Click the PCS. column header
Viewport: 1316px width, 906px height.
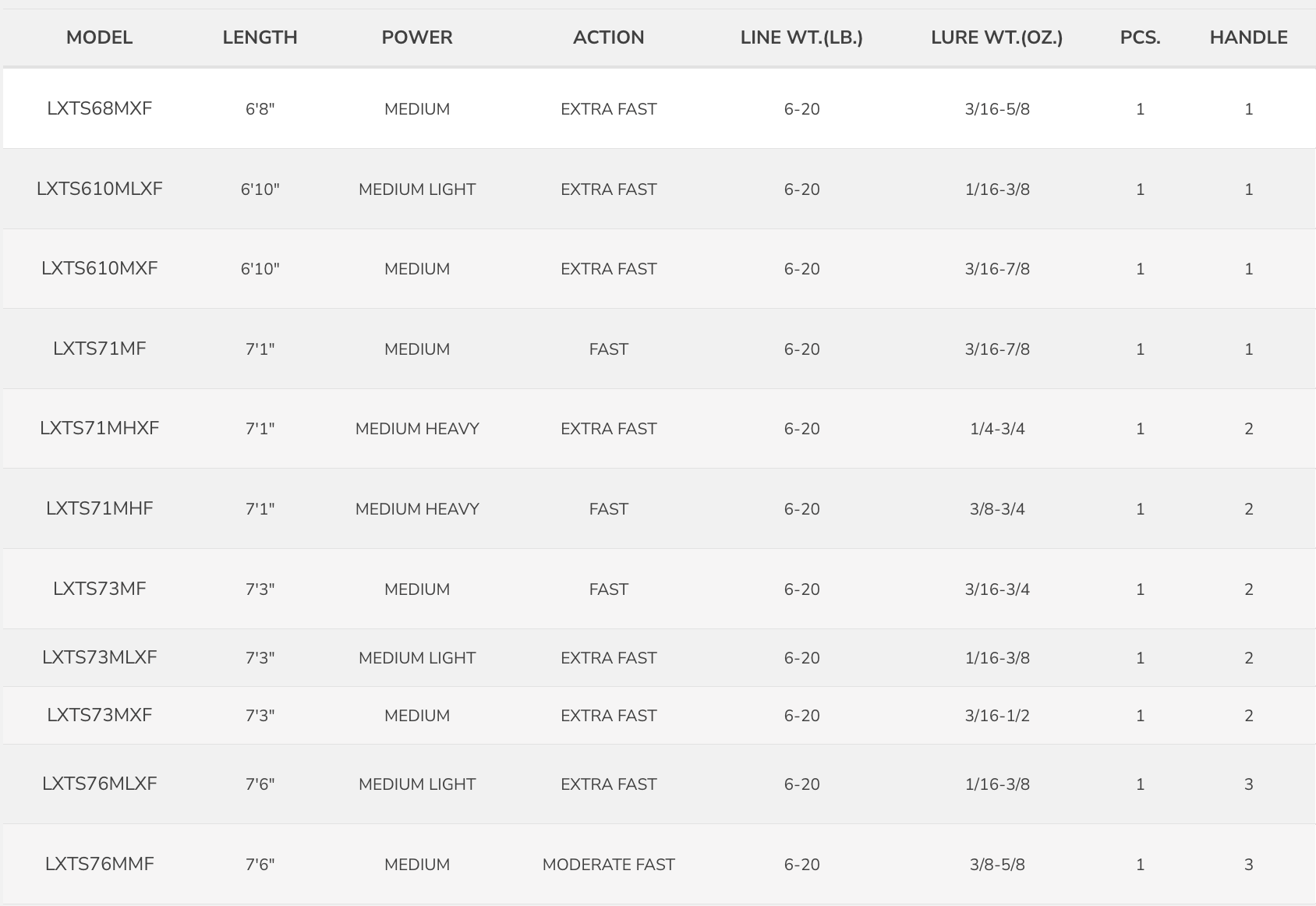[1140, 37]
